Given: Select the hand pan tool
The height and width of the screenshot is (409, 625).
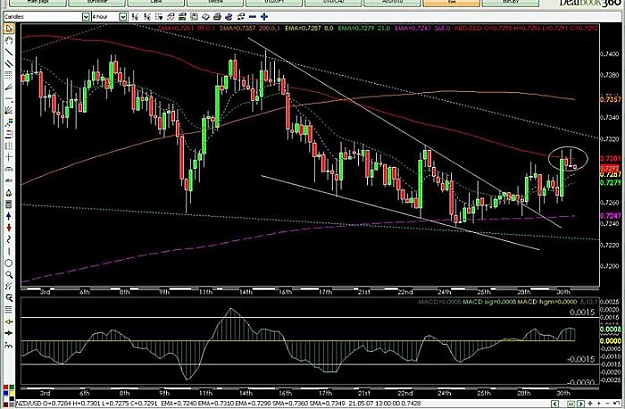Looking at the screenshot, I should 8,41.
